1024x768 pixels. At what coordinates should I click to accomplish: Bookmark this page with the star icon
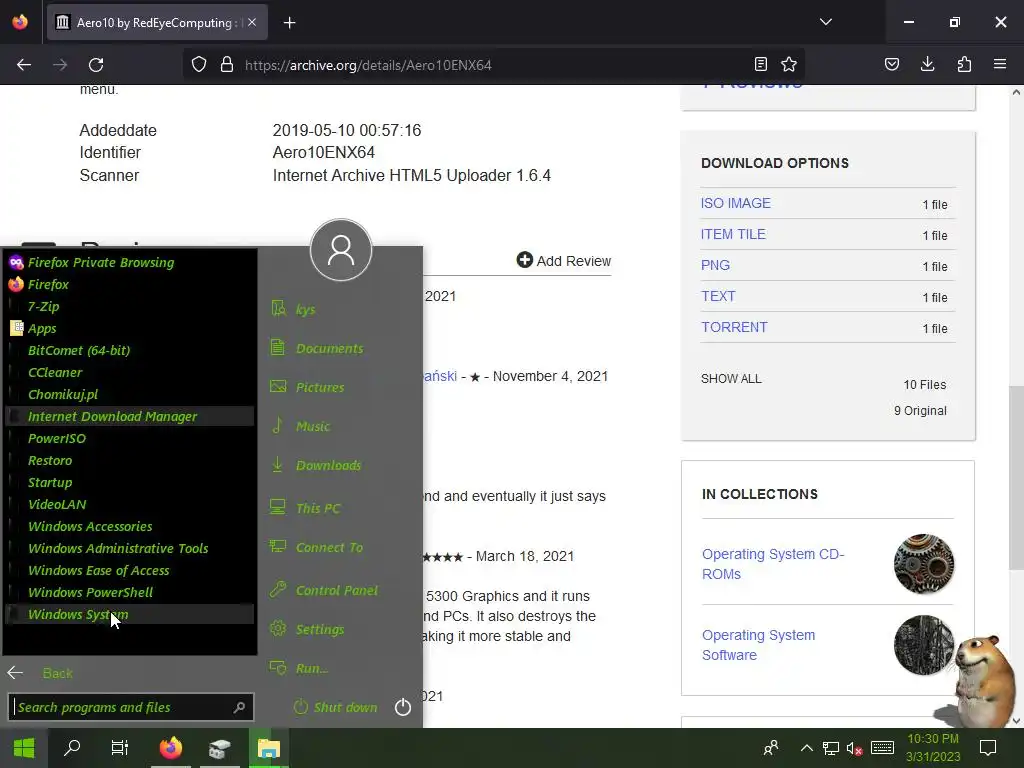click(789, 65)
